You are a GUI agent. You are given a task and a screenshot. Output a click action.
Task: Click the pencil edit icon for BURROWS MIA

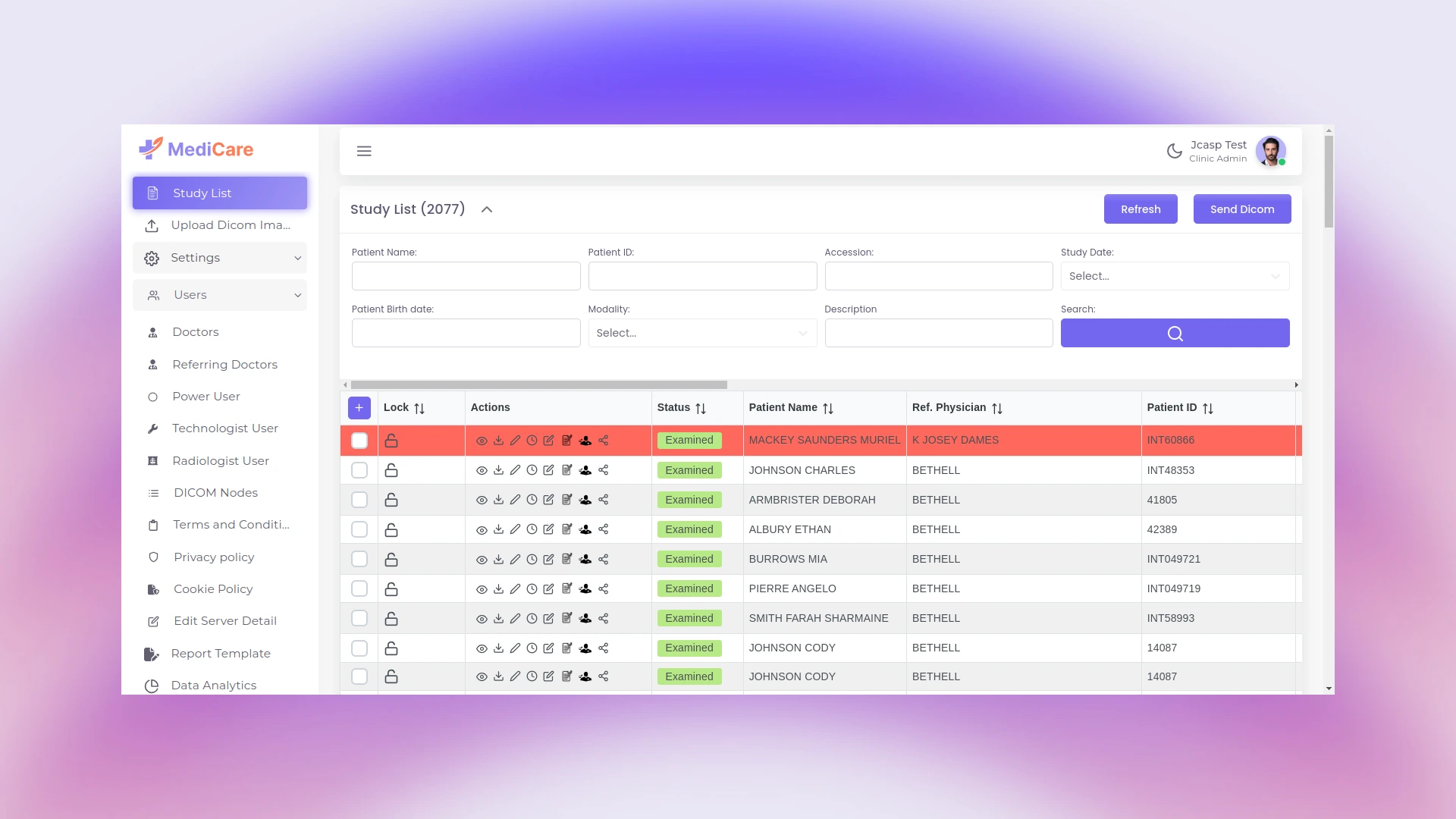pyautogui.click(x=515, y=559)
